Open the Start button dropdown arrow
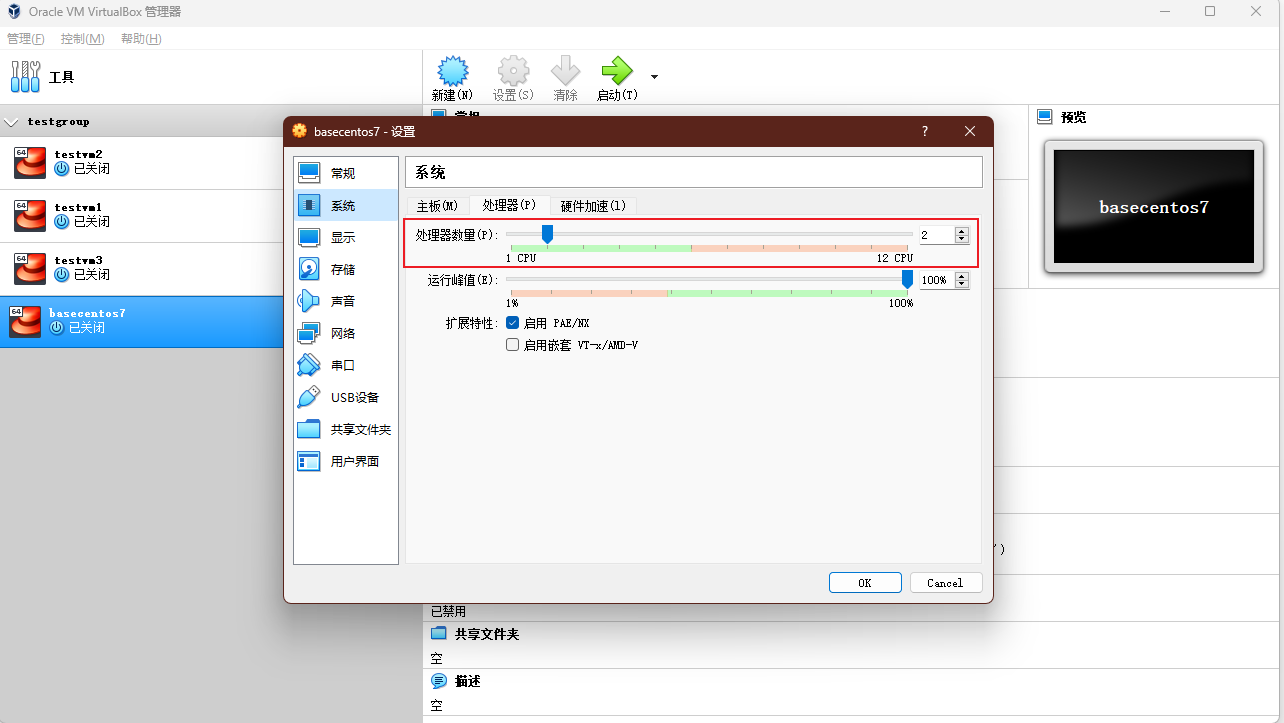Screen dimensions: 1284x723 coord(654,76)
